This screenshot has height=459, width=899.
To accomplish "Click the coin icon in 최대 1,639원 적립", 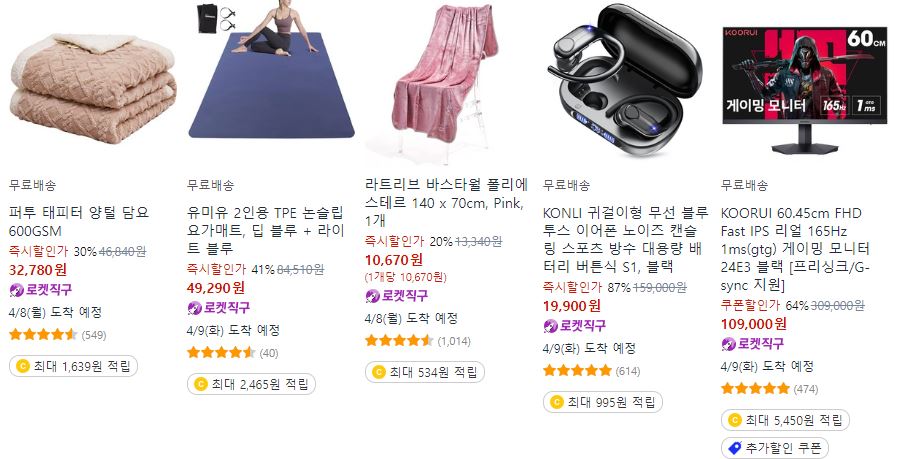I will point(23,366).
